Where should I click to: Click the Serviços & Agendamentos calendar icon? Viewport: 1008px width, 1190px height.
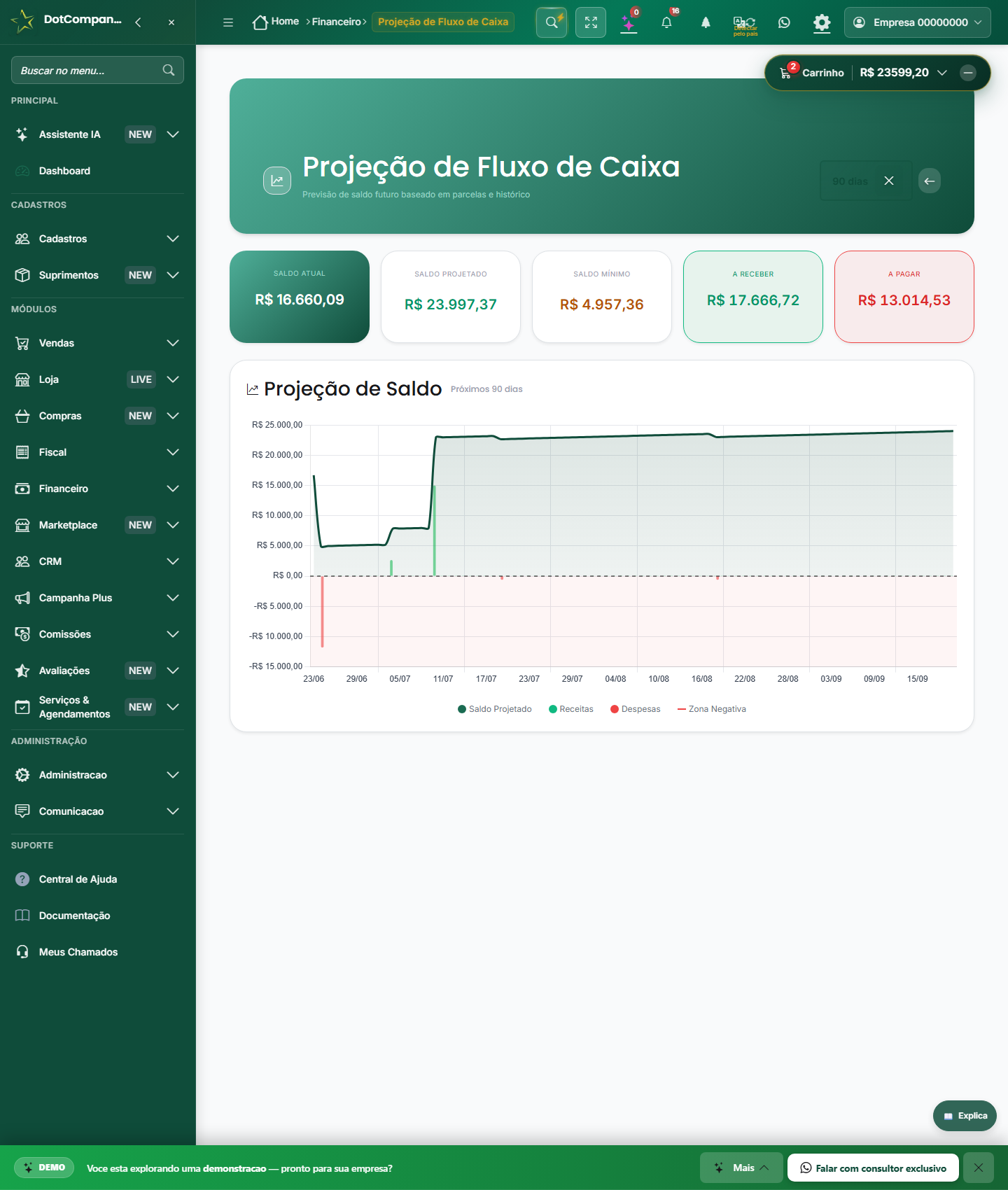point(22,707)
